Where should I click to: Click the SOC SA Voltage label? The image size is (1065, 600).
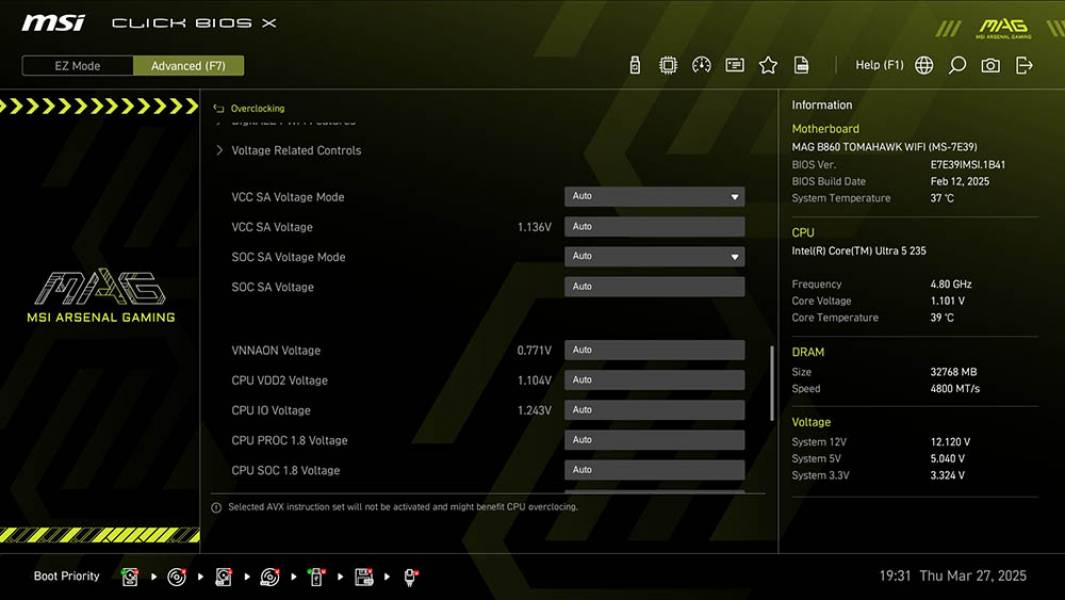click(272, 287)
